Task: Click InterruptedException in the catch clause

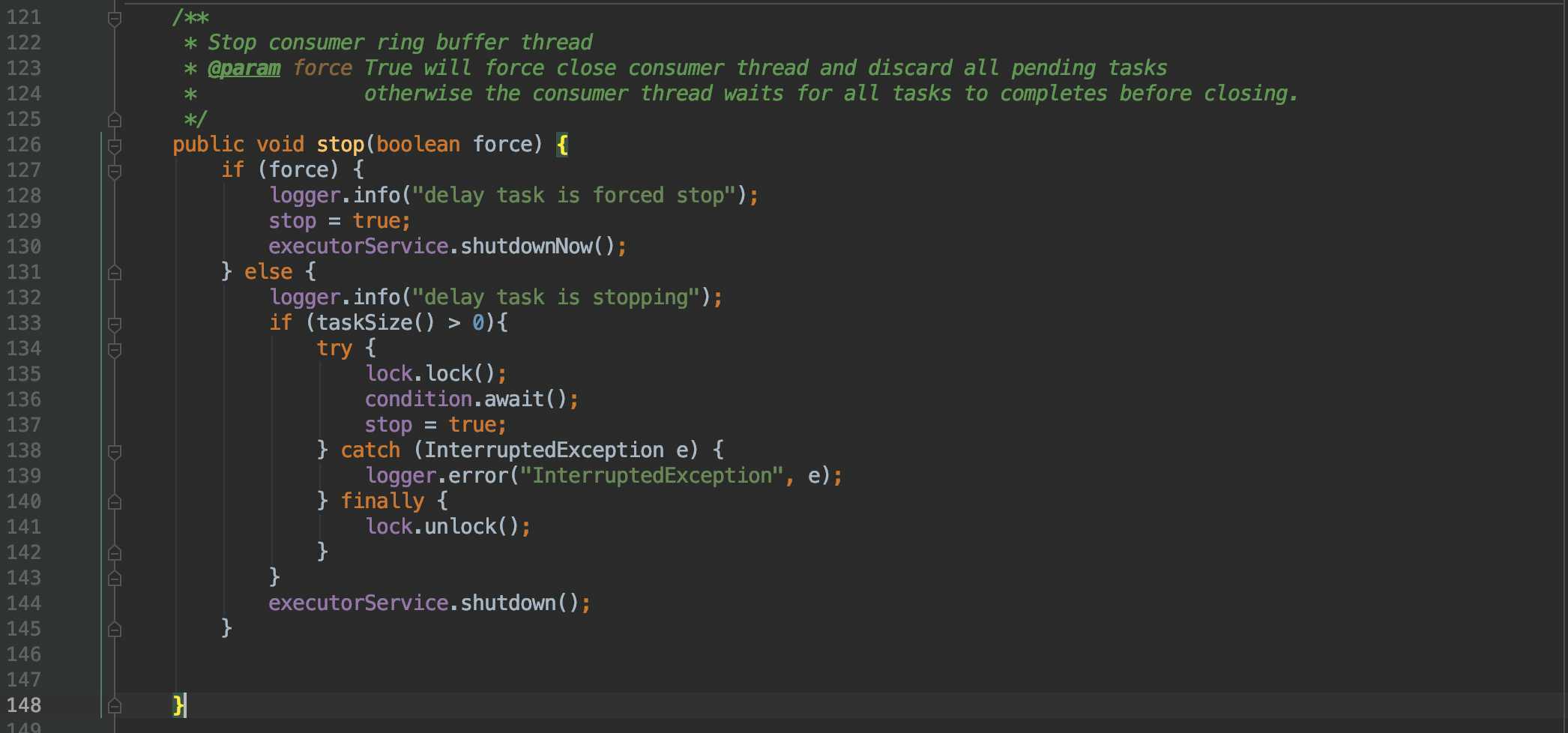Action: tap(544, 450)
